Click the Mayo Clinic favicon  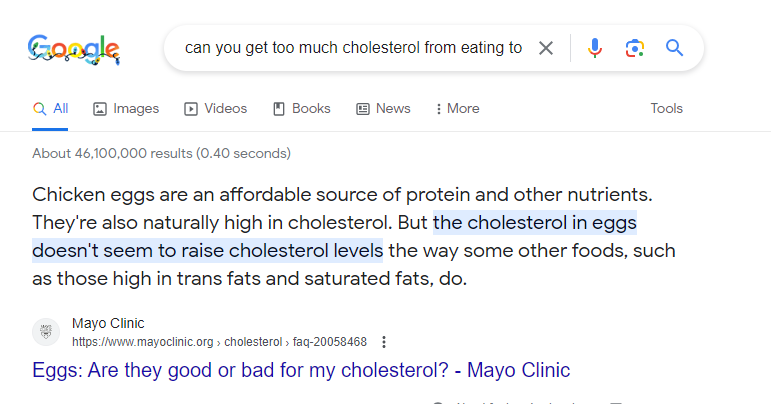click(46, 332)
